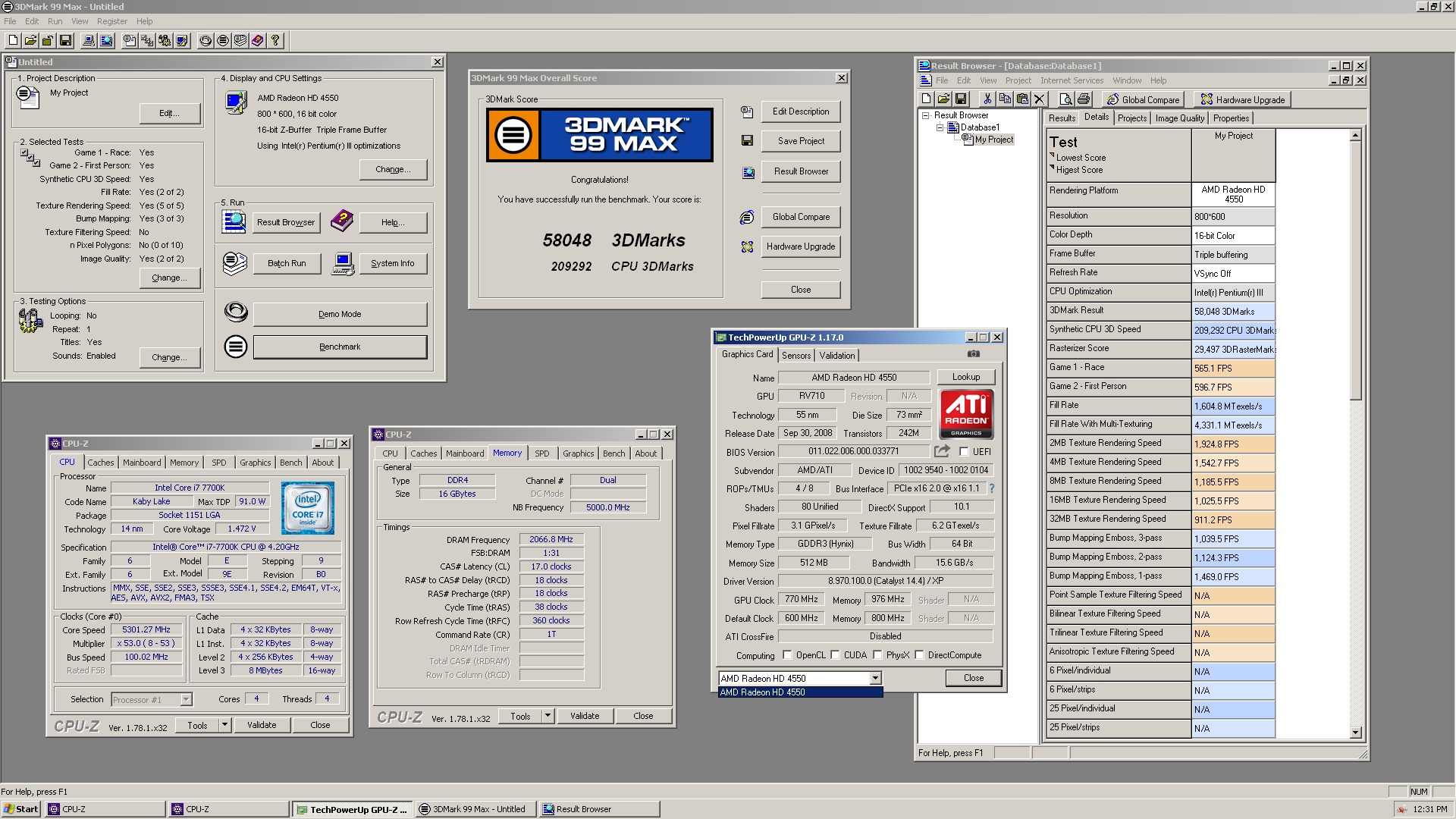Click scroll down arrow in Result Browser details
The image size is (1456, 819).
coord(1356,733)
